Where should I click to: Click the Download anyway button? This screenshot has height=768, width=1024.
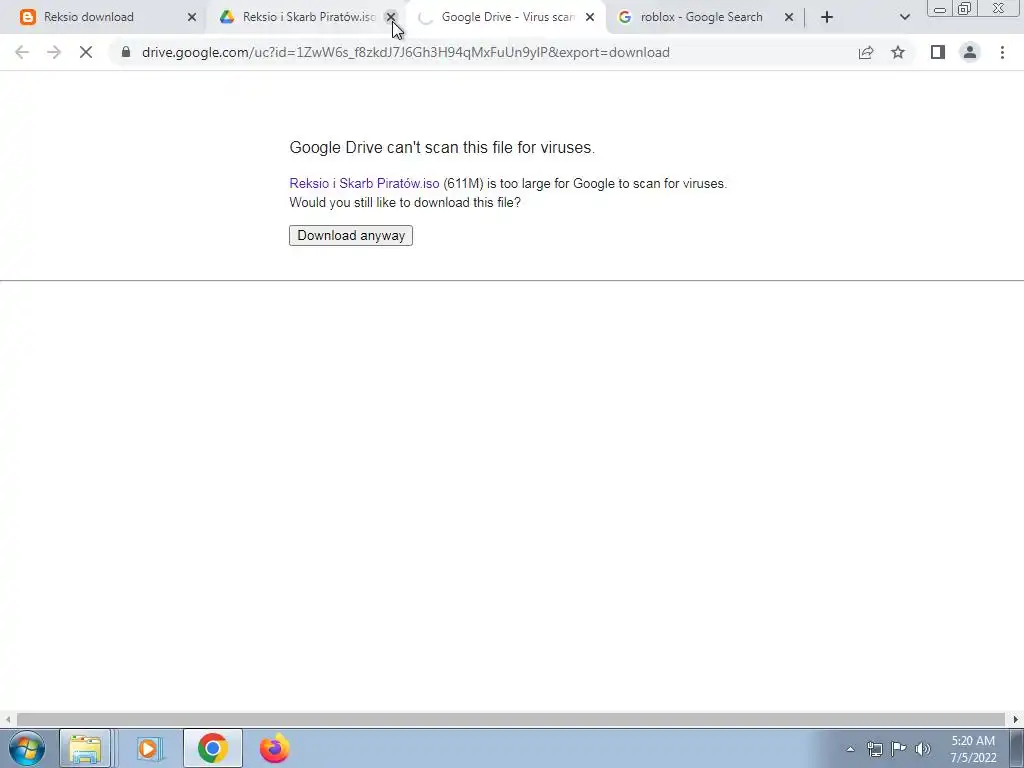[x=351, y=236]
